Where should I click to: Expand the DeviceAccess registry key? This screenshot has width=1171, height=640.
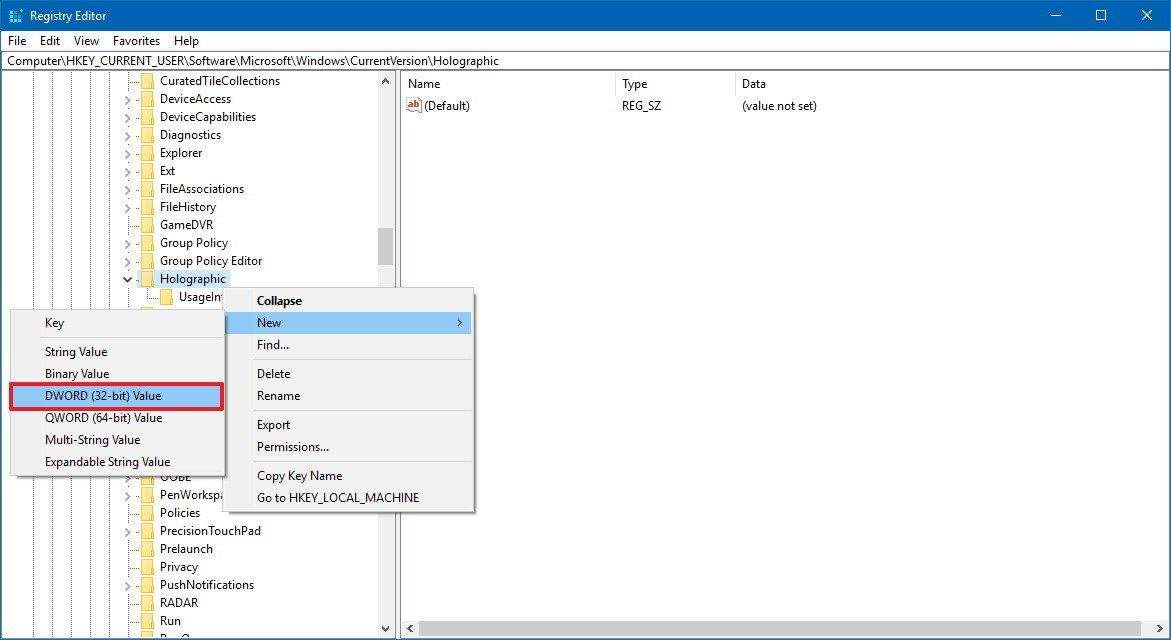[x=126, y=98]
